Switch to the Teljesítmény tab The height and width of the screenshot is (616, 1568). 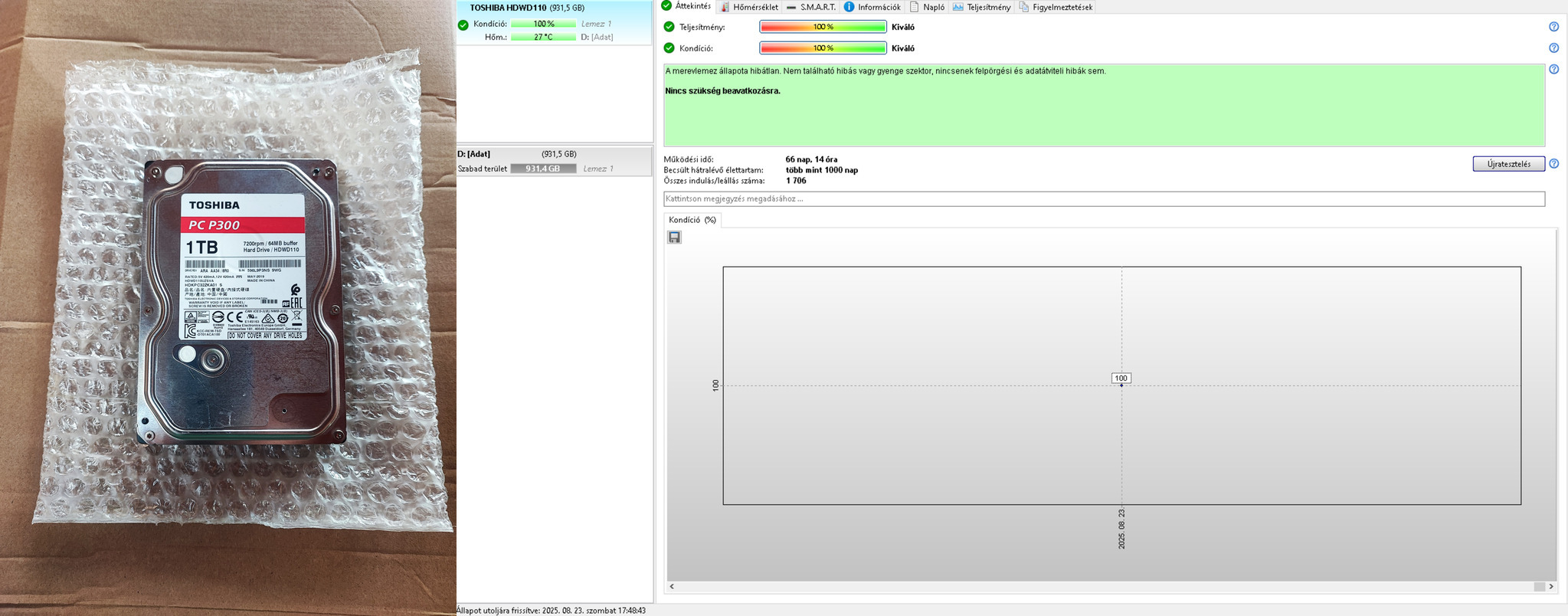981,7
